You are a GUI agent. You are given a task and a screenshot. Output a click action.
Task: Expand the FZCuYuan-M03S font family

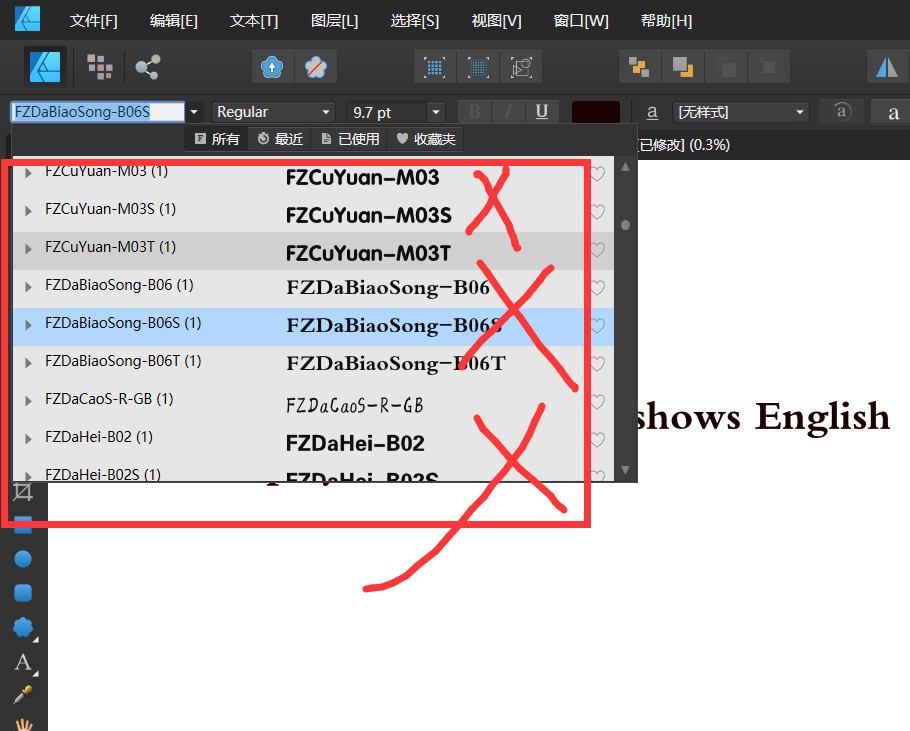(28, 211)
